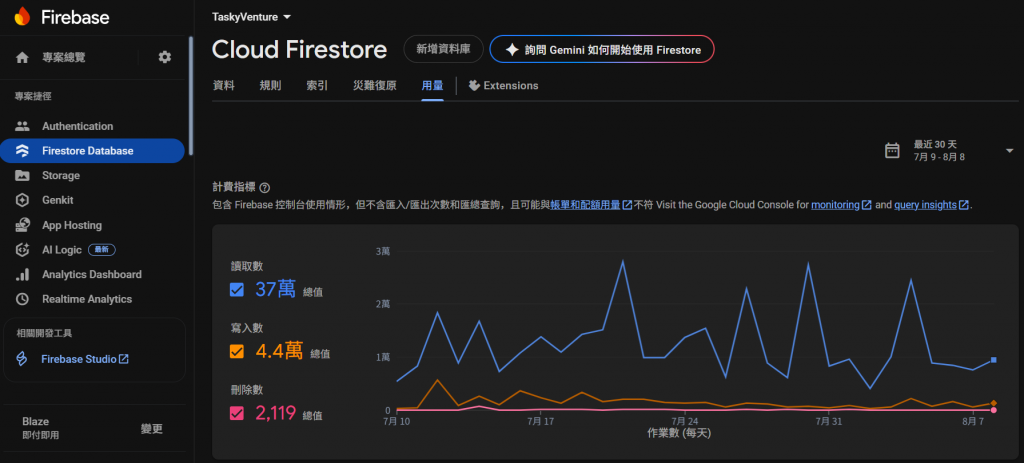This screenshot has height=463, width=1024.
Task: Click the 新 badge beside AI Logic
Action: (x=102, y=249)
